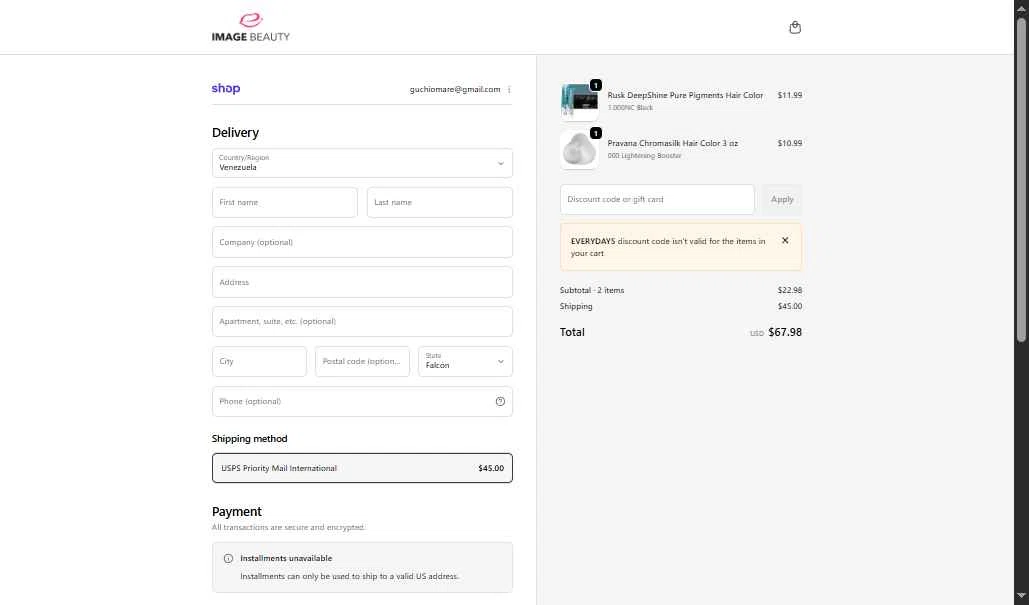Click the Apply discount button
Image resolution: width=1029 pixels, height=605 pixels.
[782, 199]
